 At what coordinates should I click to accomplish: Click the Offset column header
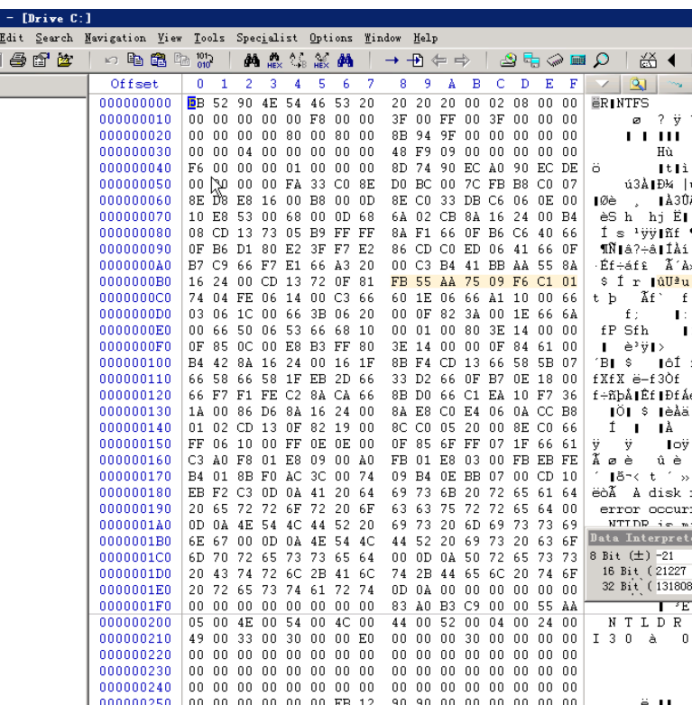tap(134, 84)
